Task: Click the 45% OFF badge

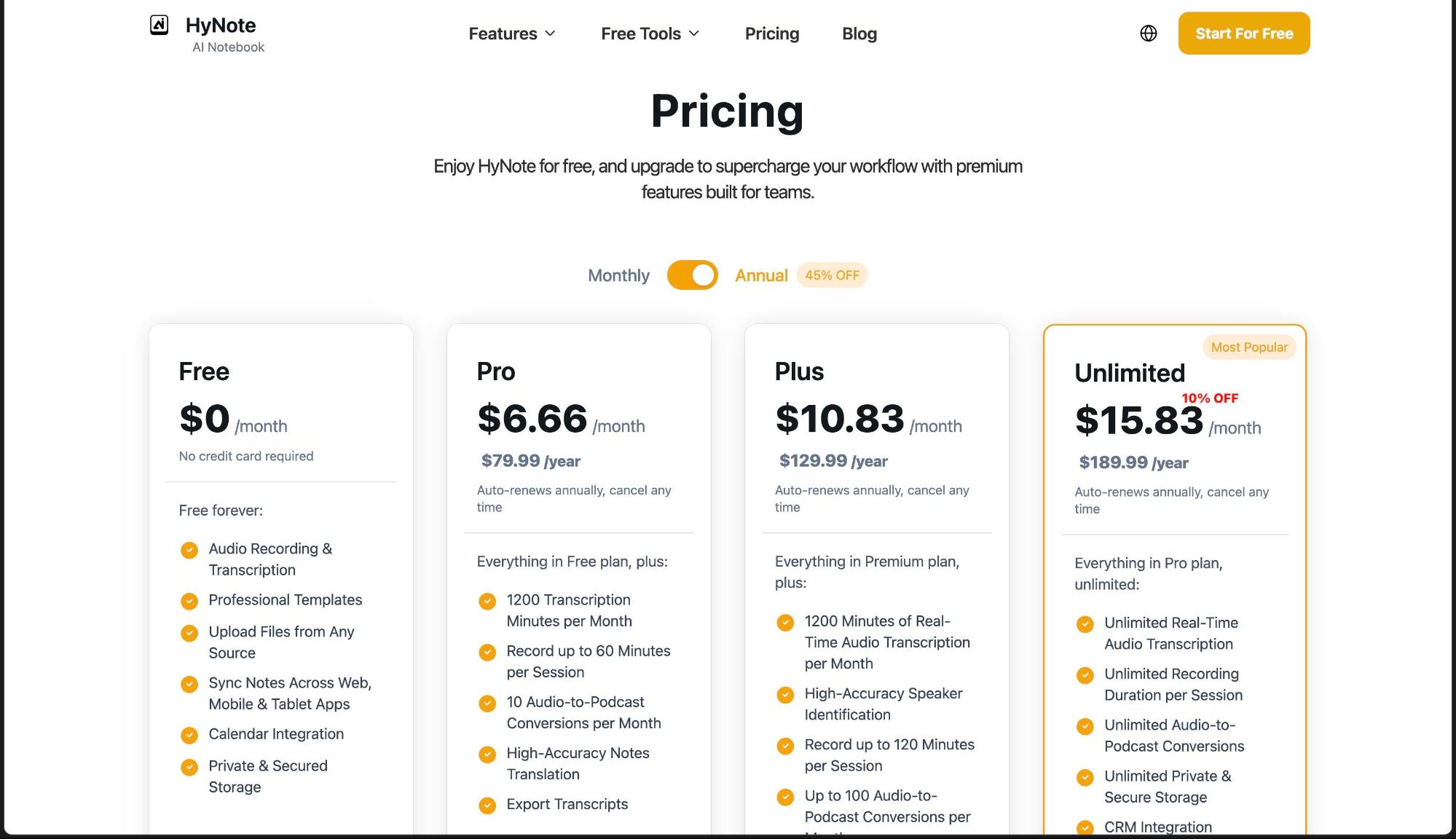Action: pos(832,275)
